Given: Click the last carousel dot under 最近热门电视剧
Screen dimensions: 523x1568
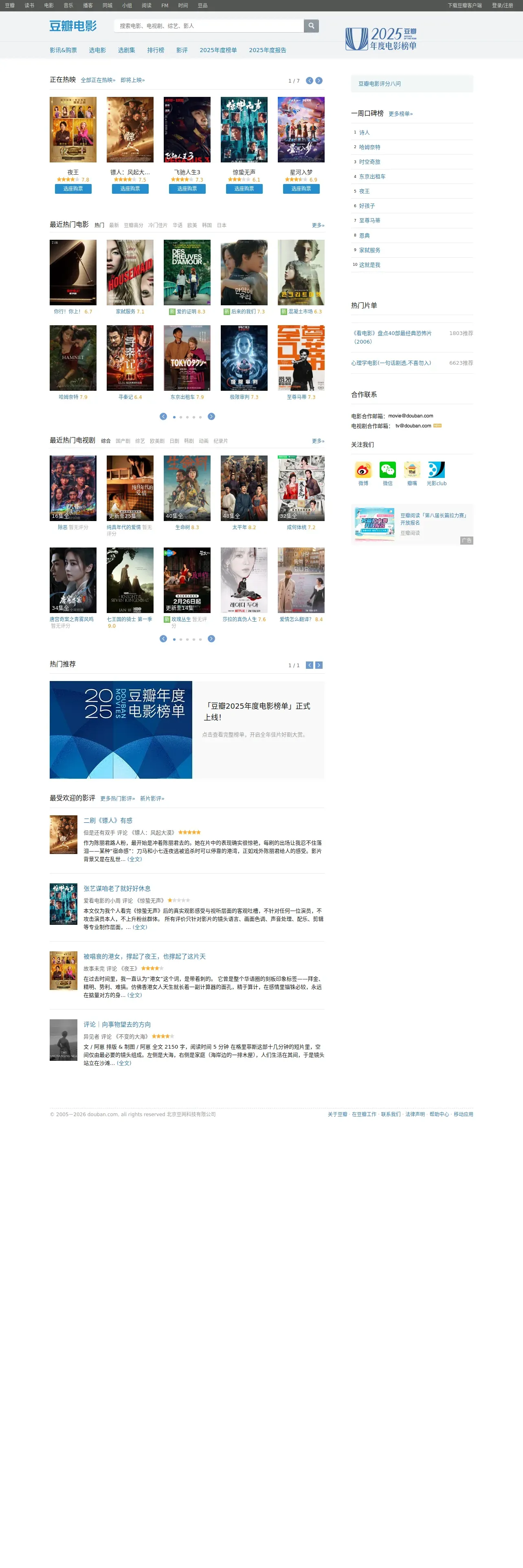Looking at the screenshot, I should click(200, 639).
